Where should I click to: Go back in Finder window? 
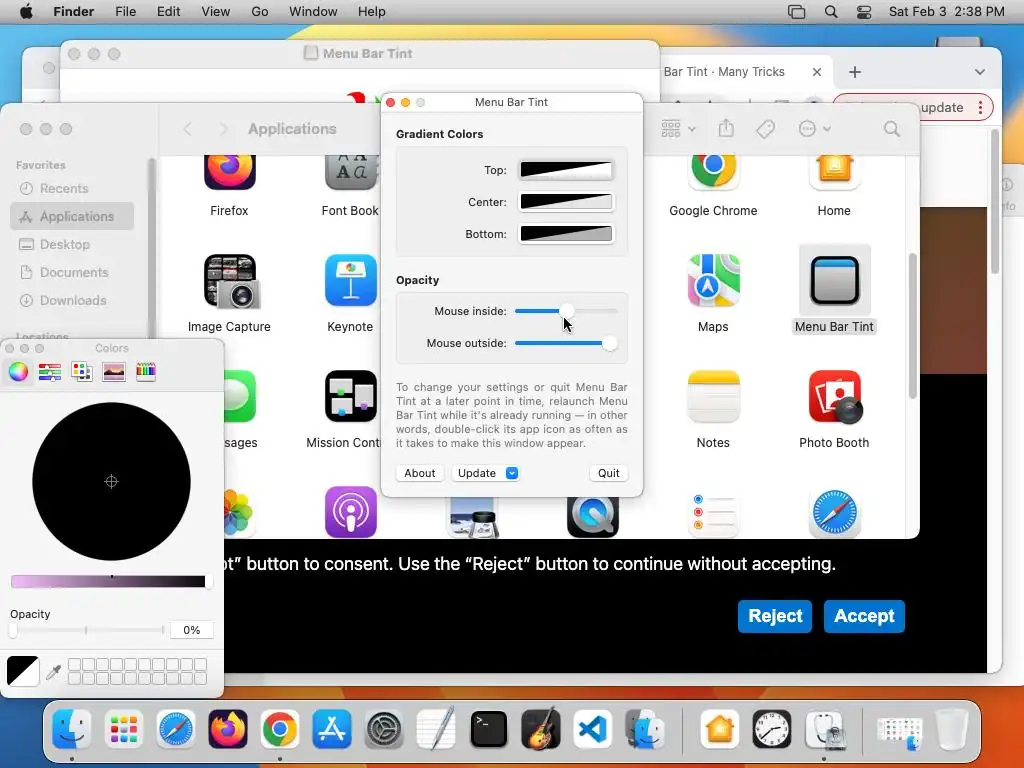point(188,129)
